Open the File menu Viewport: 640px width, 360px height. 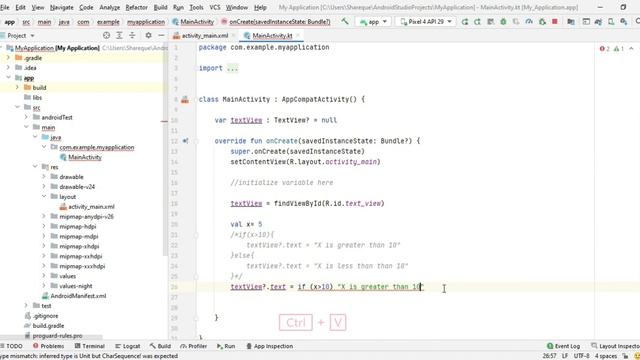[5, 7]
